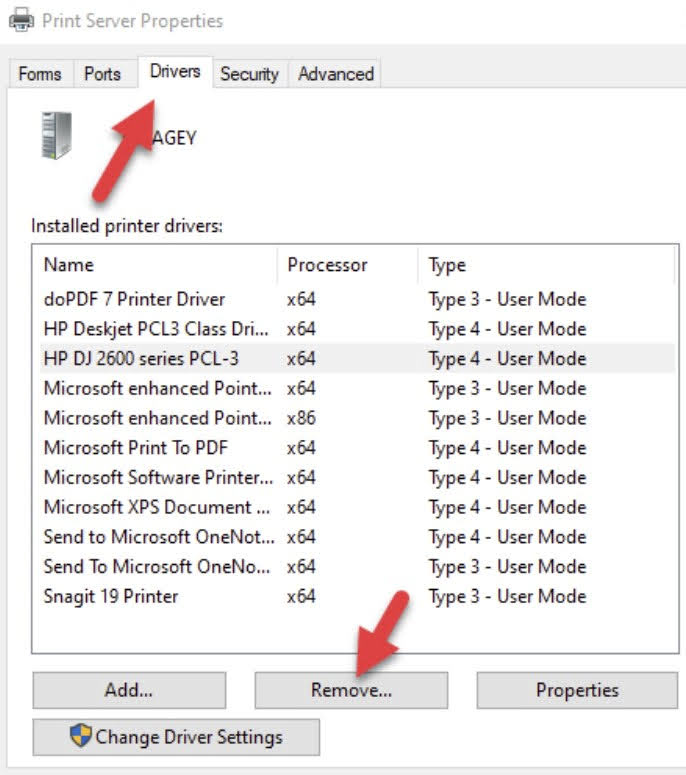Viewport: 686px width, 775px height.
Task: Select Send to Microsoft OneNot... Type 4 driver
Action: tap(358, 537)
